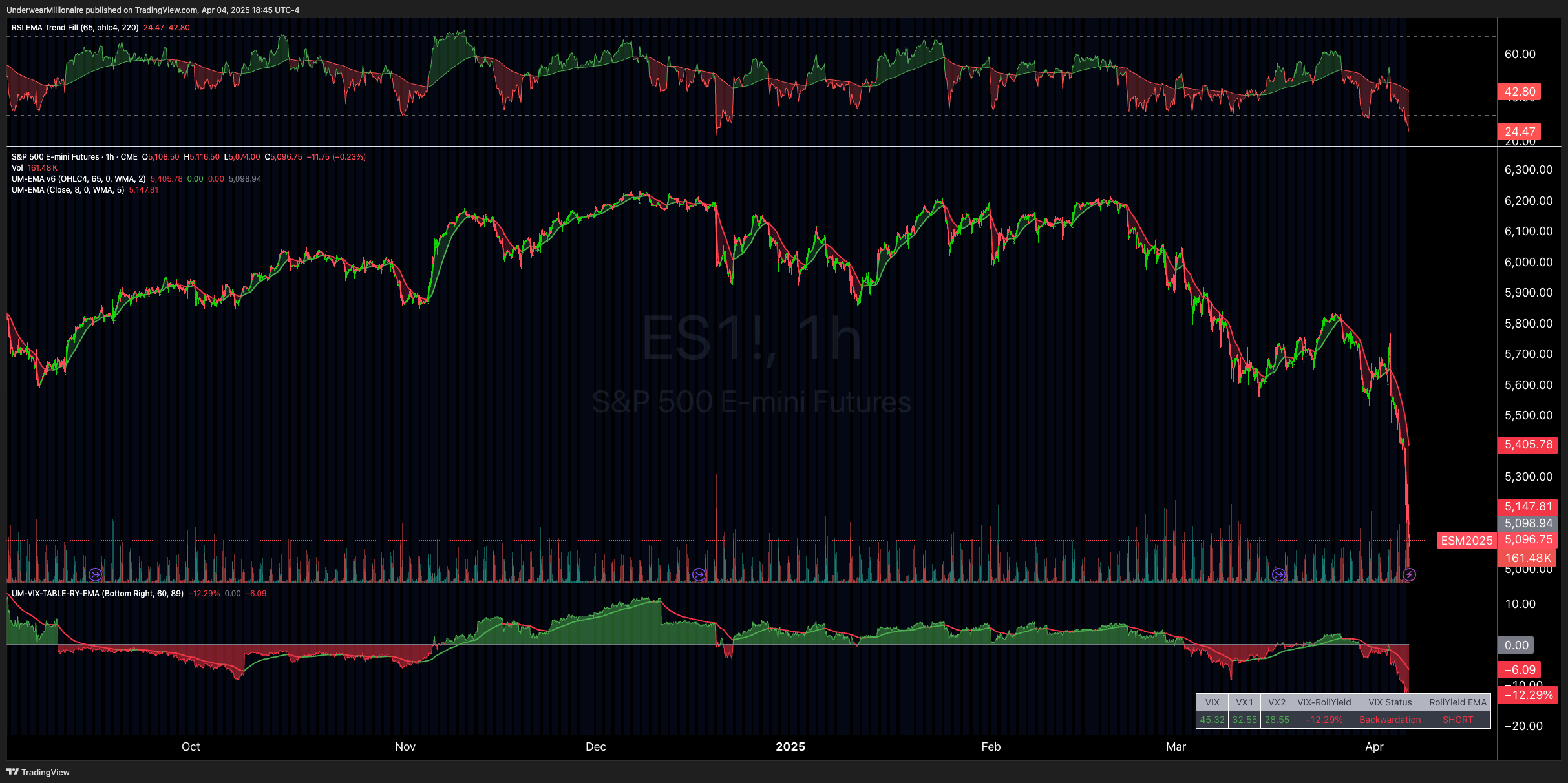Click the RollYield EMA header cell
This screenshot has height=783, width=1568.
tap(1458, 702)
